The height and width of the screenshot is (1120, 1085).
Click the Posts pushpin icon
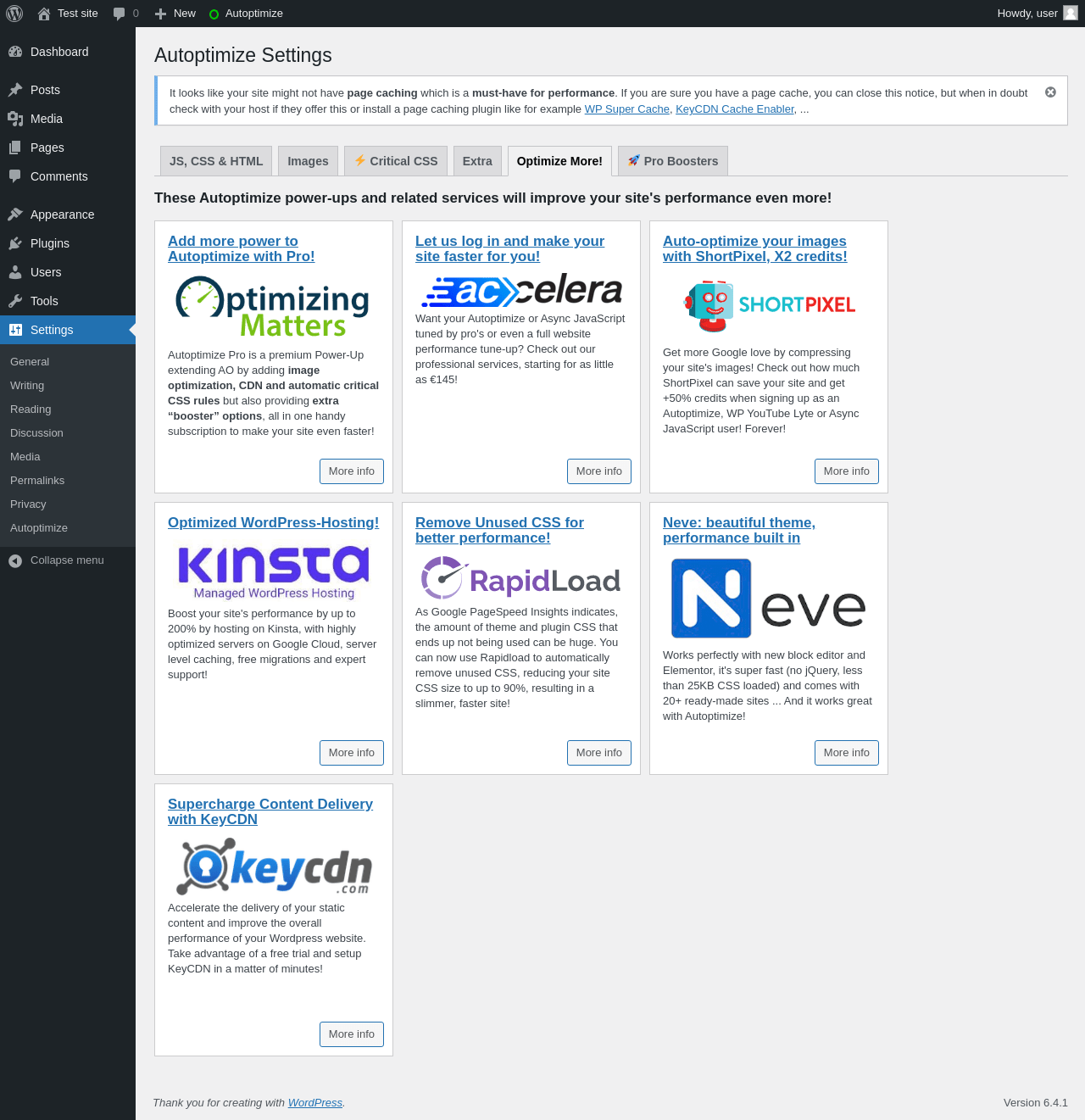tap(15, 90)
